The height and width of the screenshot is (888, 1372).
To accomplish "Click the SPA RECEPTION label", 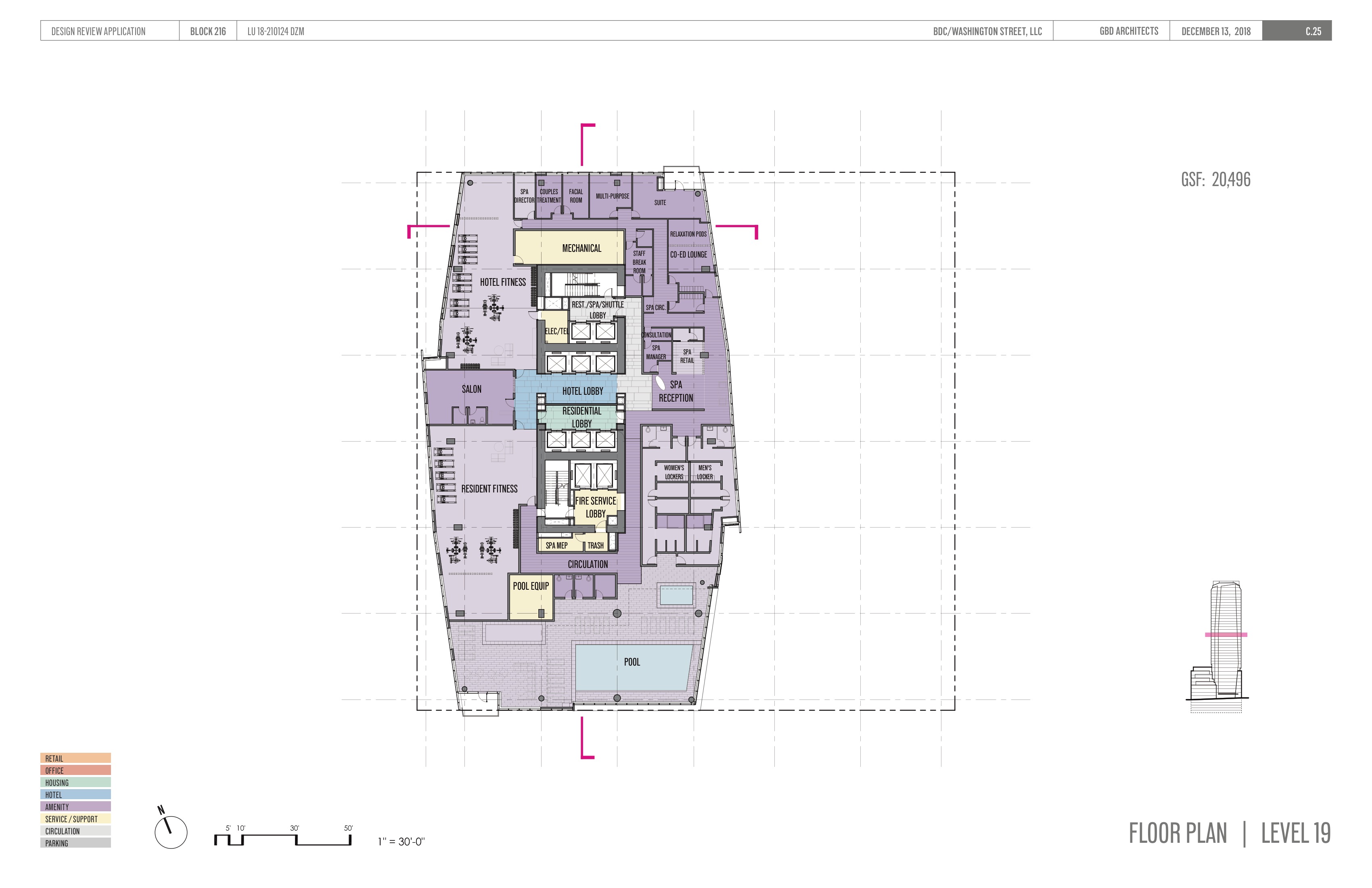I will click(676, 391).
